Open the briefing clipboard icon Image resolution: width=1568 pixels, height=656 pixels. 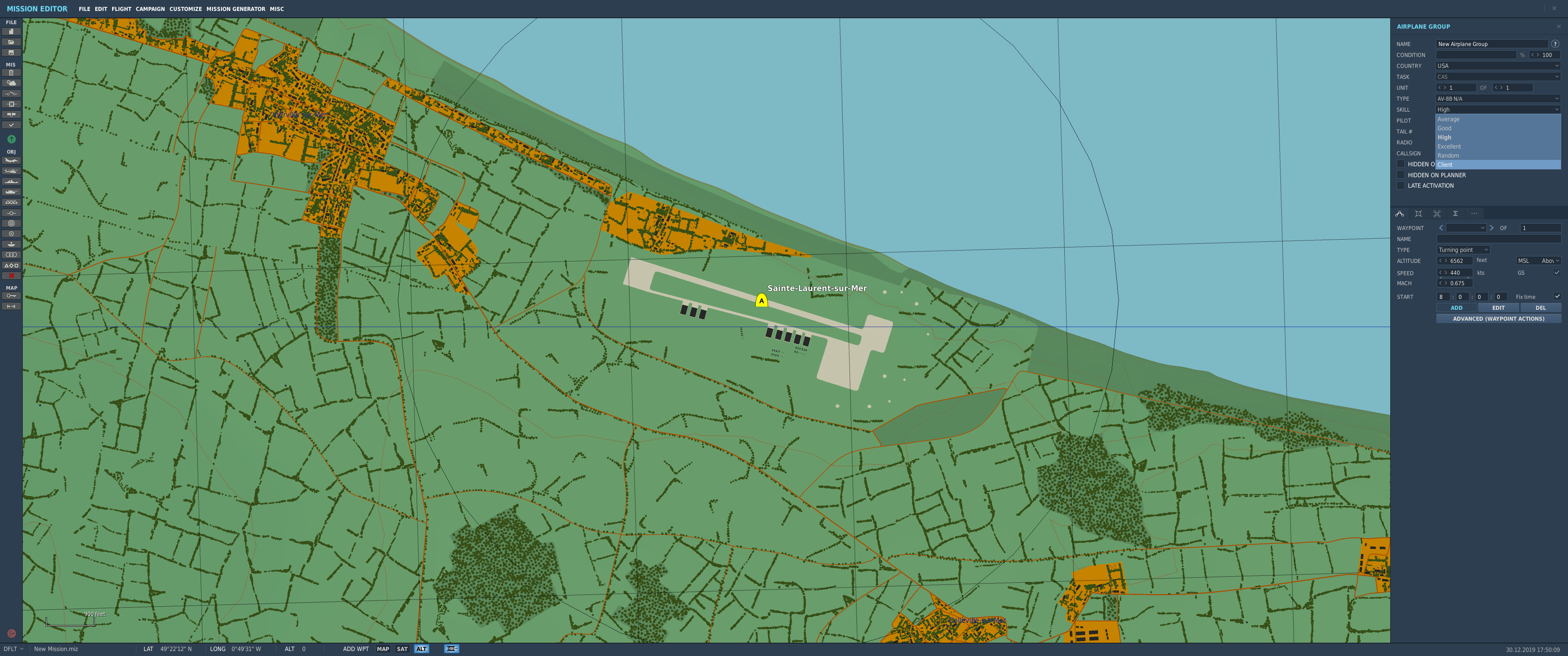(x=11, y=72)
